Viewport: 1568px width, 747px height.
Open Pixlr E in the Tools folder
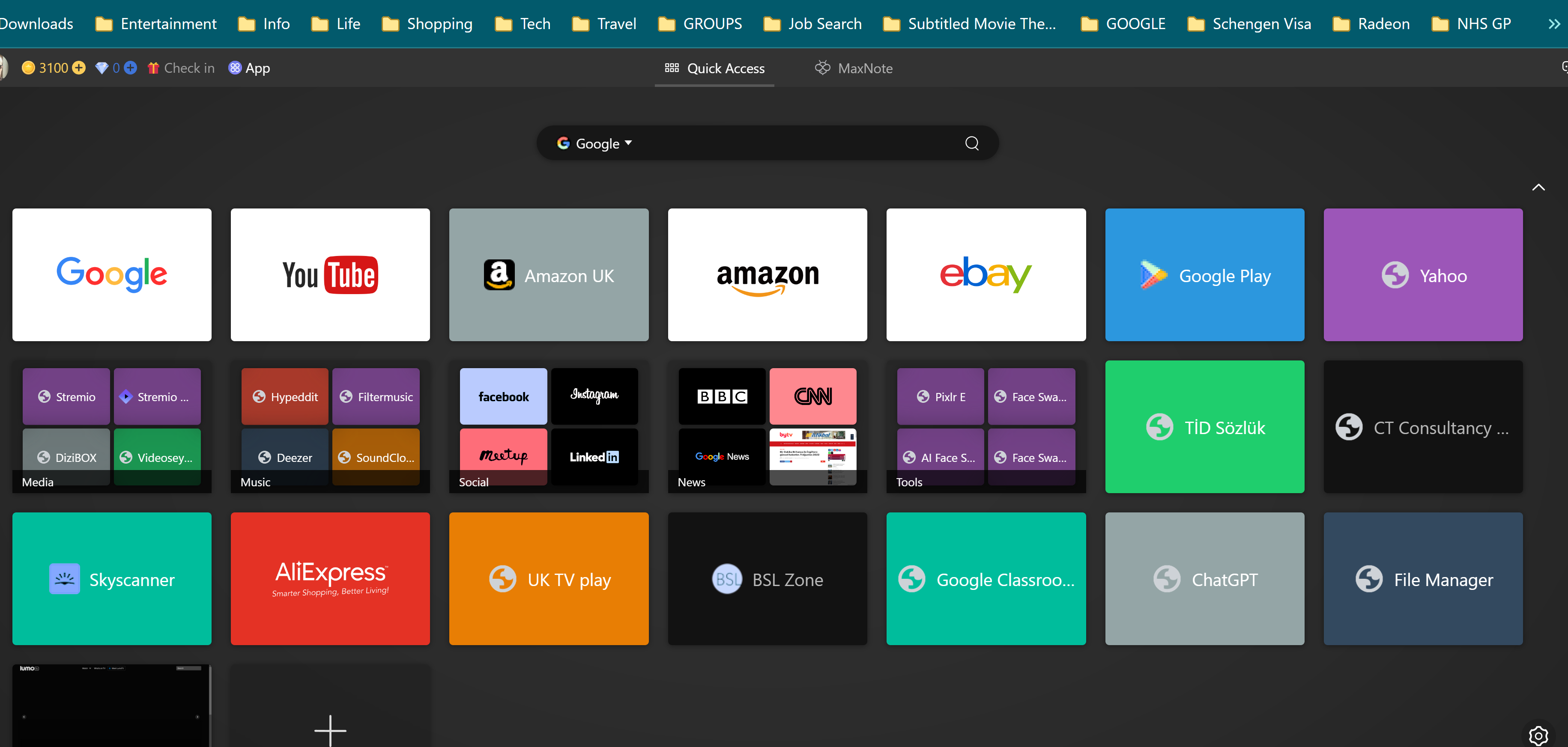point(941,396)
